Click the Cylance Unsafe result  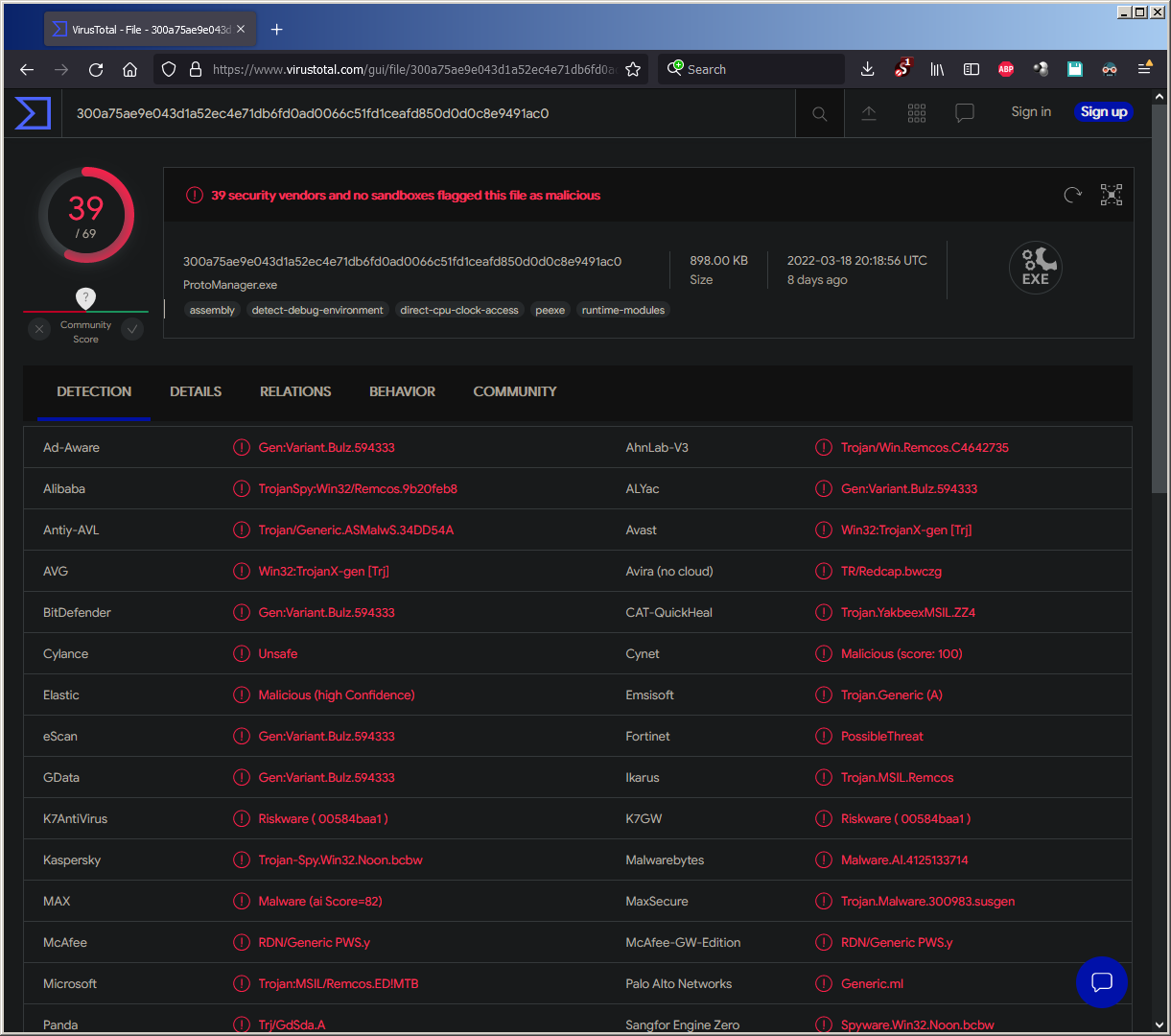pyautogui.click(x=278, y=654)
